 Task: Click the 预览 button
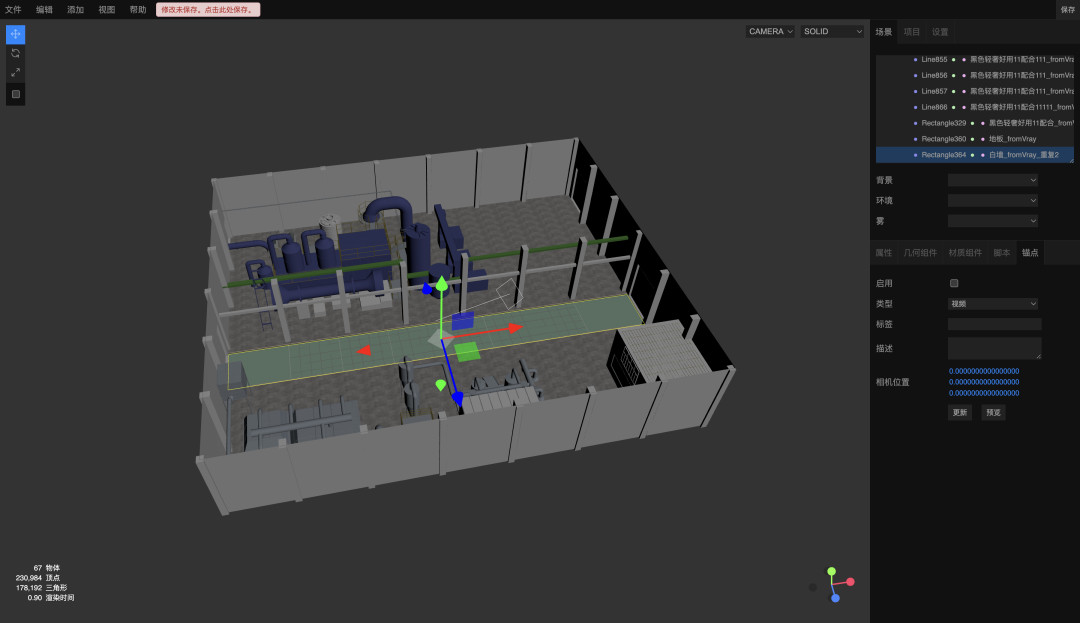pos(992,412)
